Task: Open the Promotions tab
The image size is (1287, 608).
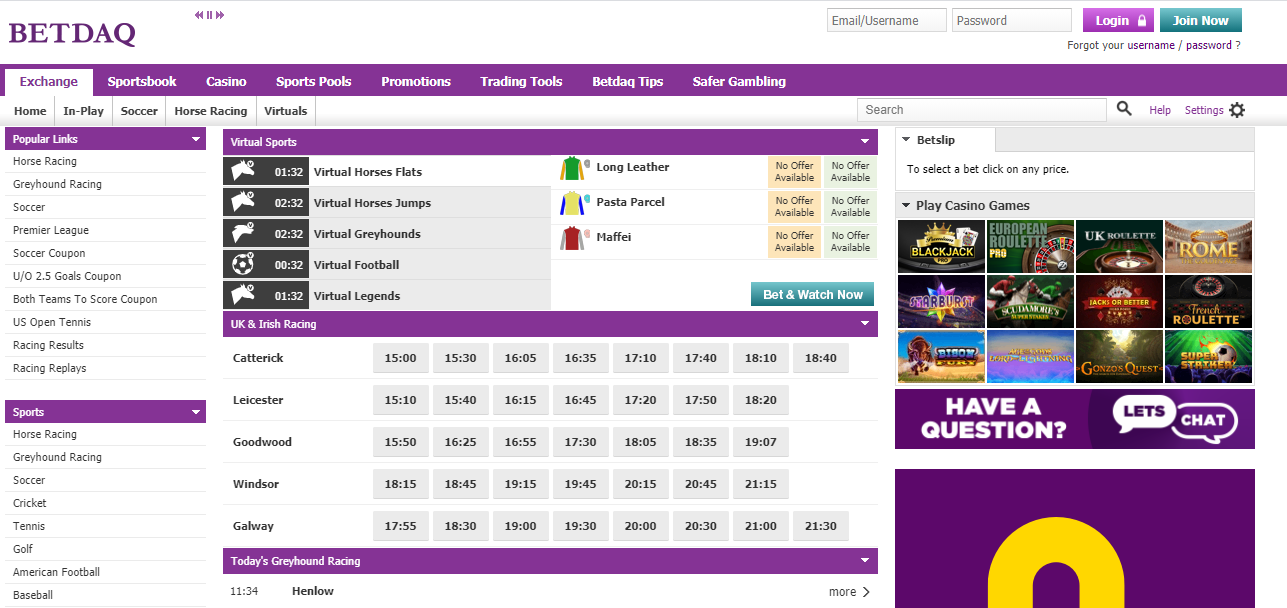Action: 416,82
